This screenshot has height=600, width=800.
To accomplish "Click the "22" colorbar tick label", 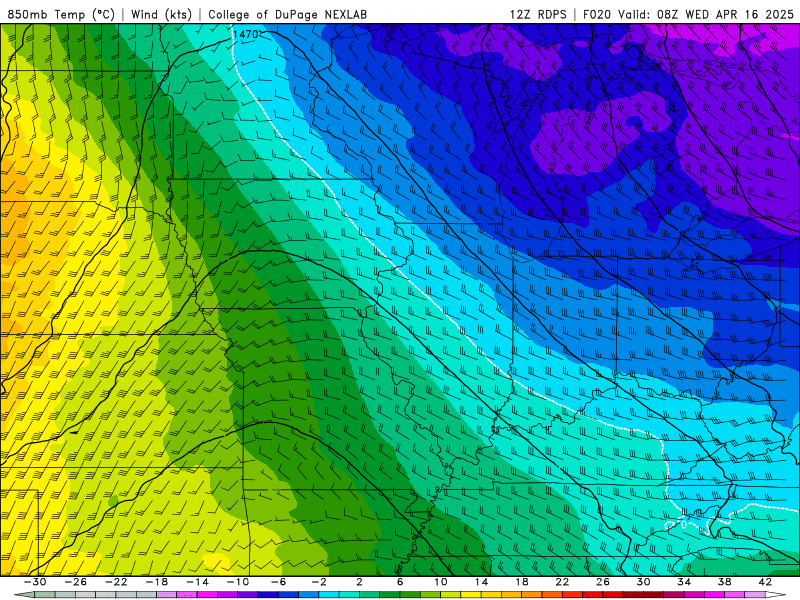I will coord(562,582).
